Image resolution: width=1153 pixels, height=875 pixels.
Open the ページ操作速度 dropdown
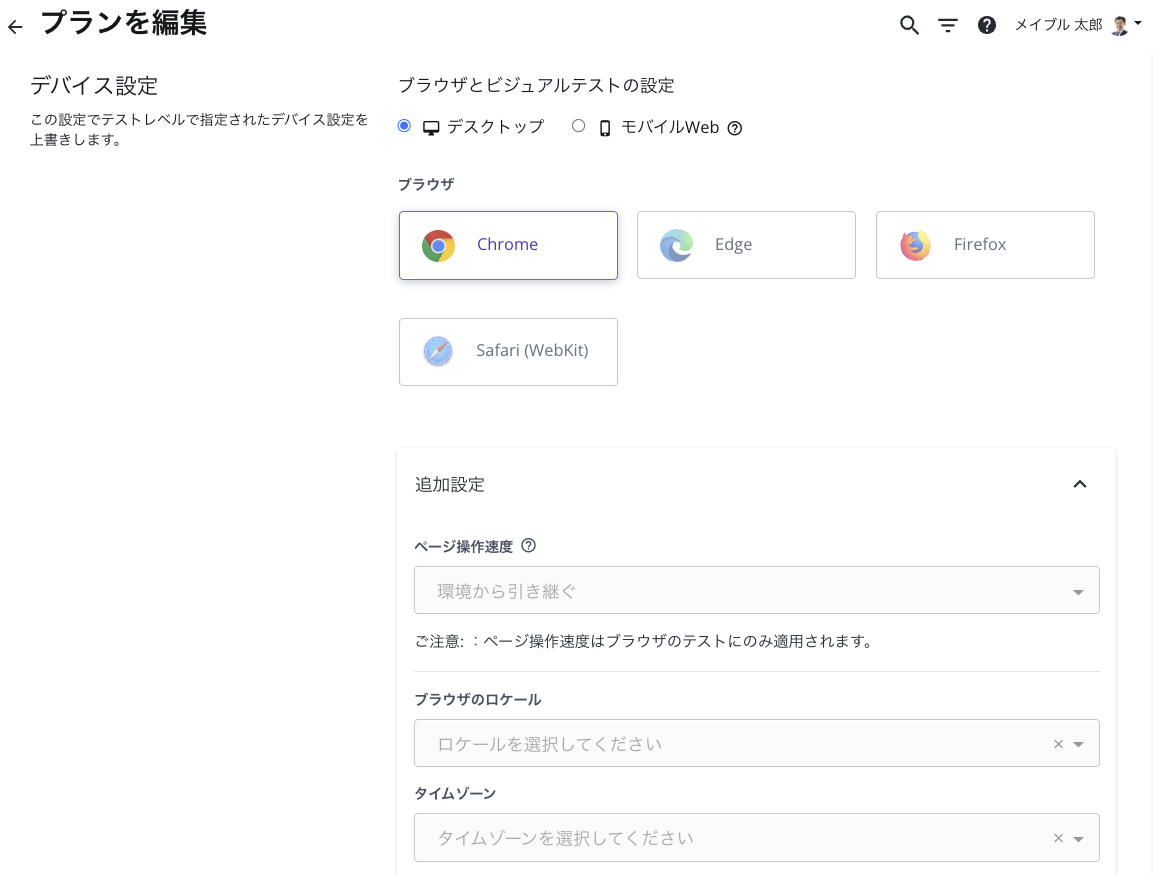click(x=757, y=590)
